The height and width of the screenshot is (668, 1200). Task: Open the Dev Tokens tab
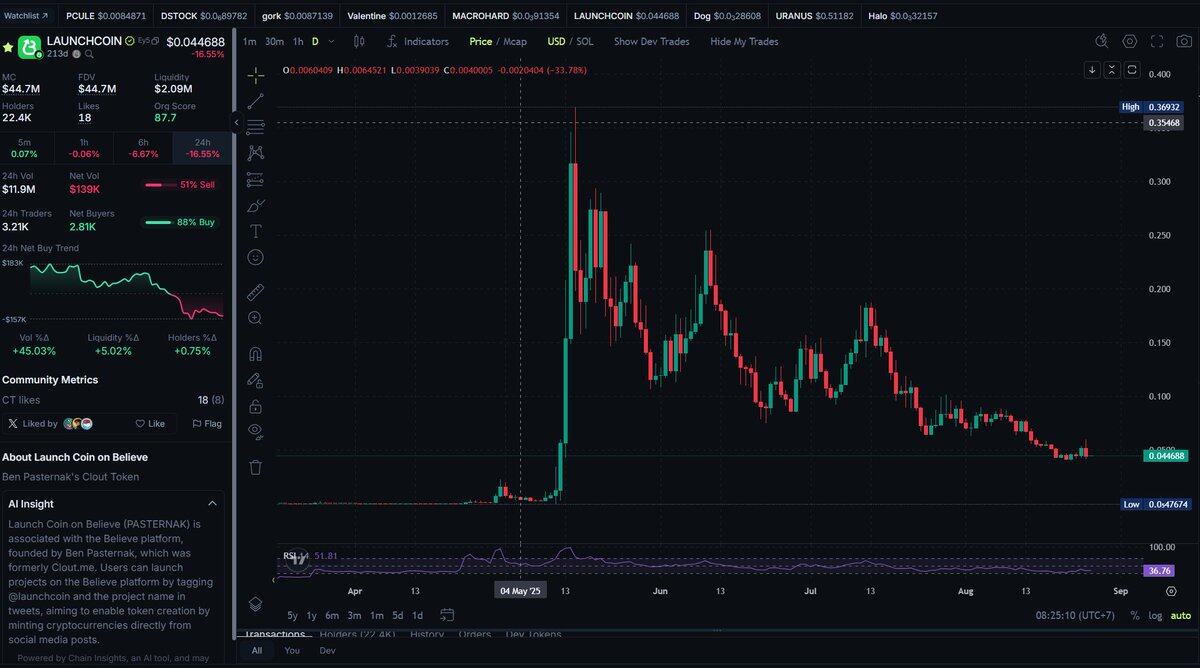[533, 634]
